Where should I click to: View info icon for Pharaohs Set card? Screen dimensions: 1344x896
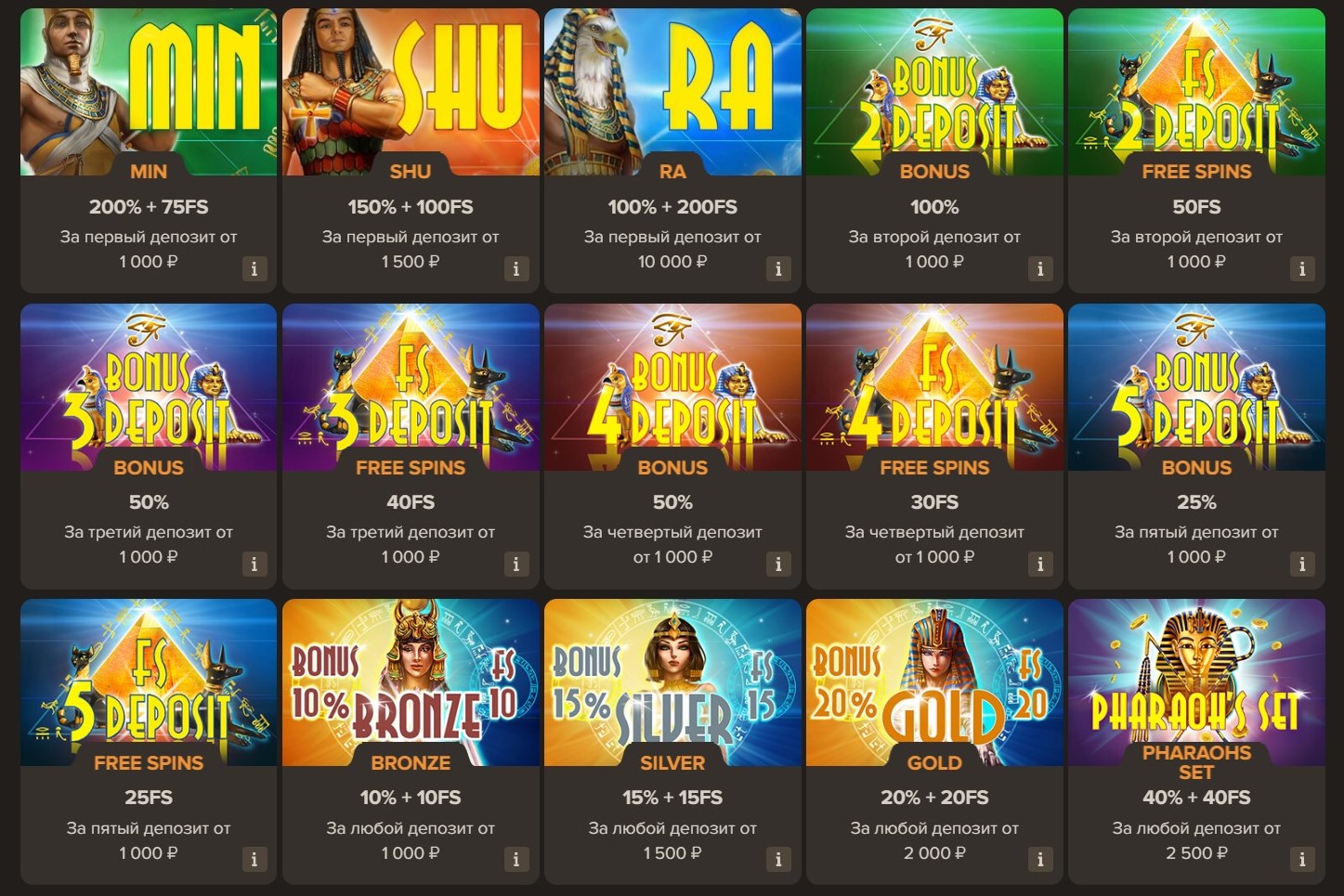pos(1302,860)
